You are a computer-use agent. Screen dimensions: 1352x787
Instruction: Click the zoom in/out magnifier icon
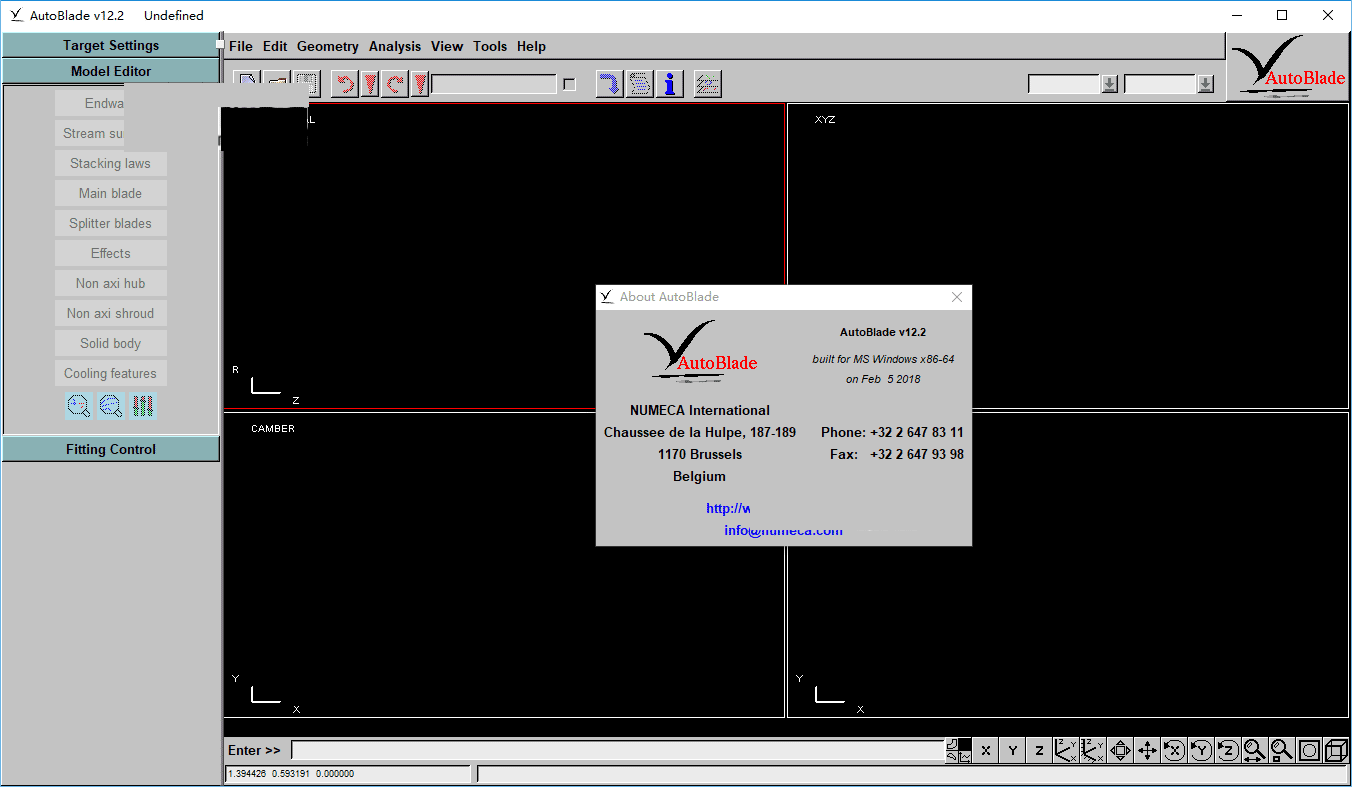[x=1256, y=751]
